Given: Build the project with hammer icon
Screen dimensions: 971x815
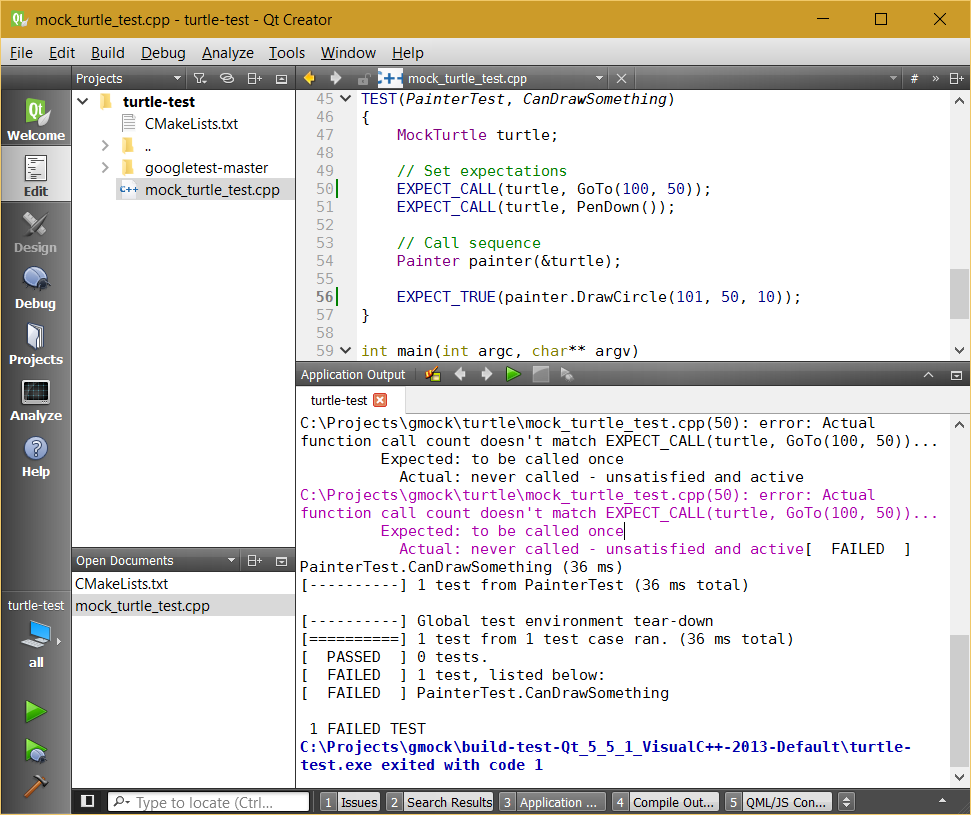Looking at the screenshot, I should (36, 785).
